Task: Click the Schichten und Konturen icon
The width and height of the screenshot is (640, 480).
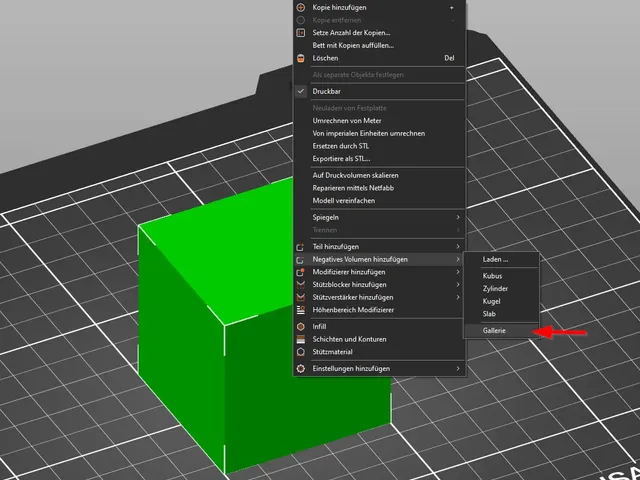Action: [301, 339]
